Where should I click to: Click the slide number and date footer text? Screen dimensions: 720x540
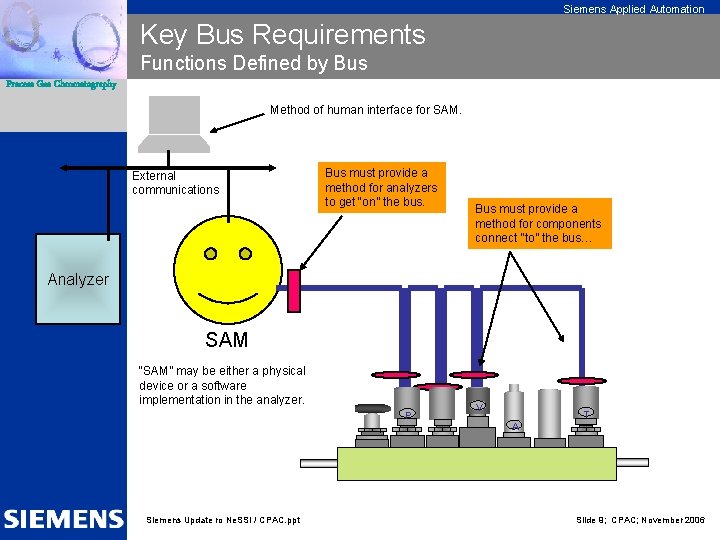641,520
